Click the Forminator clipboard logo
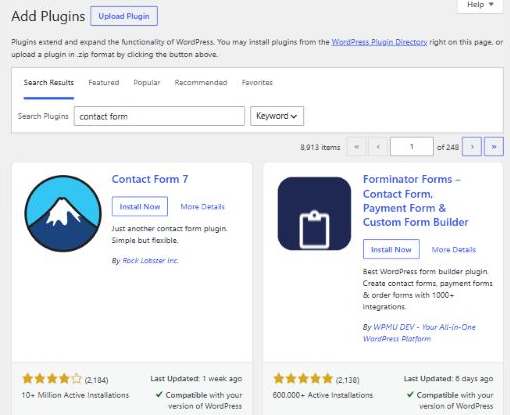 click(x=314, y=213)
